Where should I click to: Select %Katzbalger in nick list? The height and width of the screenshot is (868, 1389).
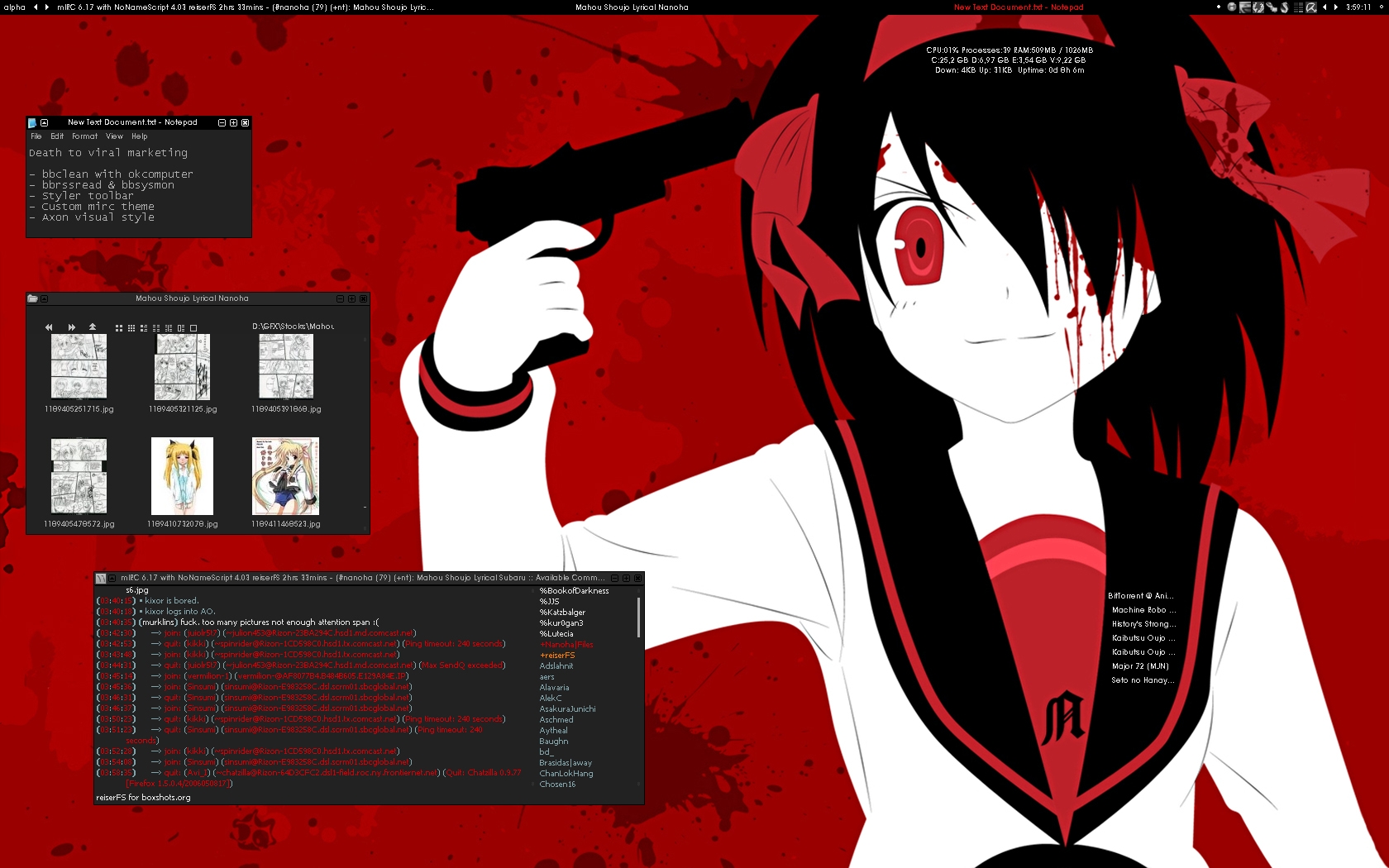coord(562,613)
